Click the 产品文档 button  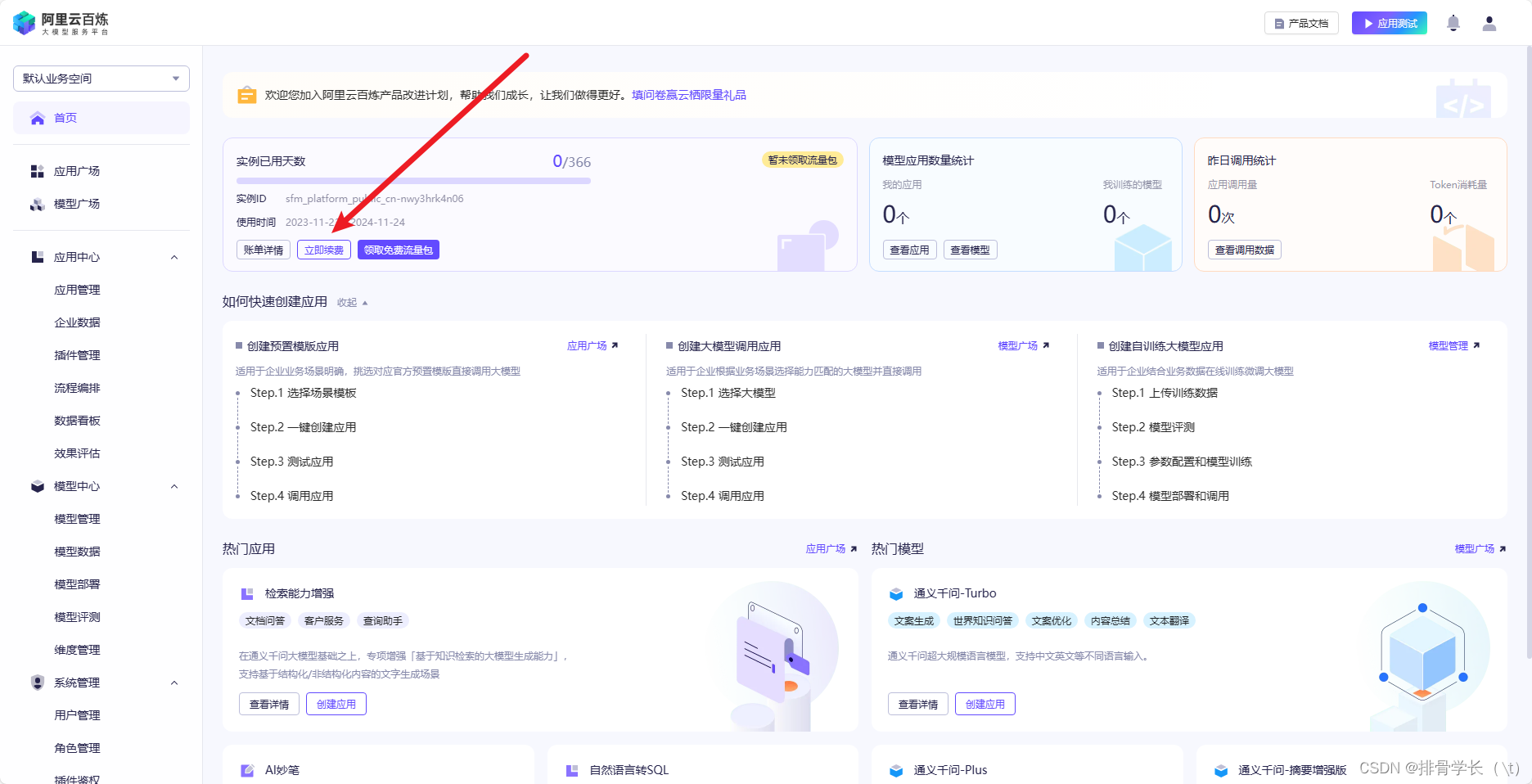1301,23
